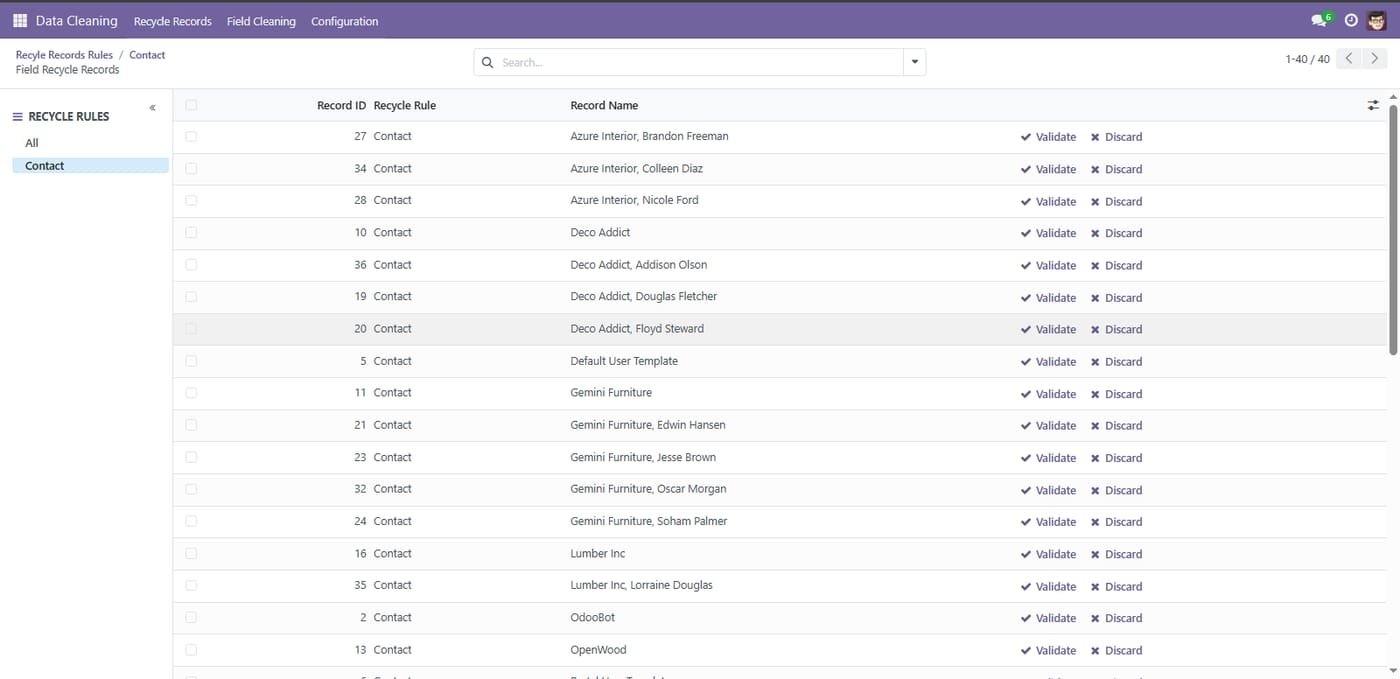Open the user avatar menu
This screenshot has width=1400, height=679.
[1377, 20]
